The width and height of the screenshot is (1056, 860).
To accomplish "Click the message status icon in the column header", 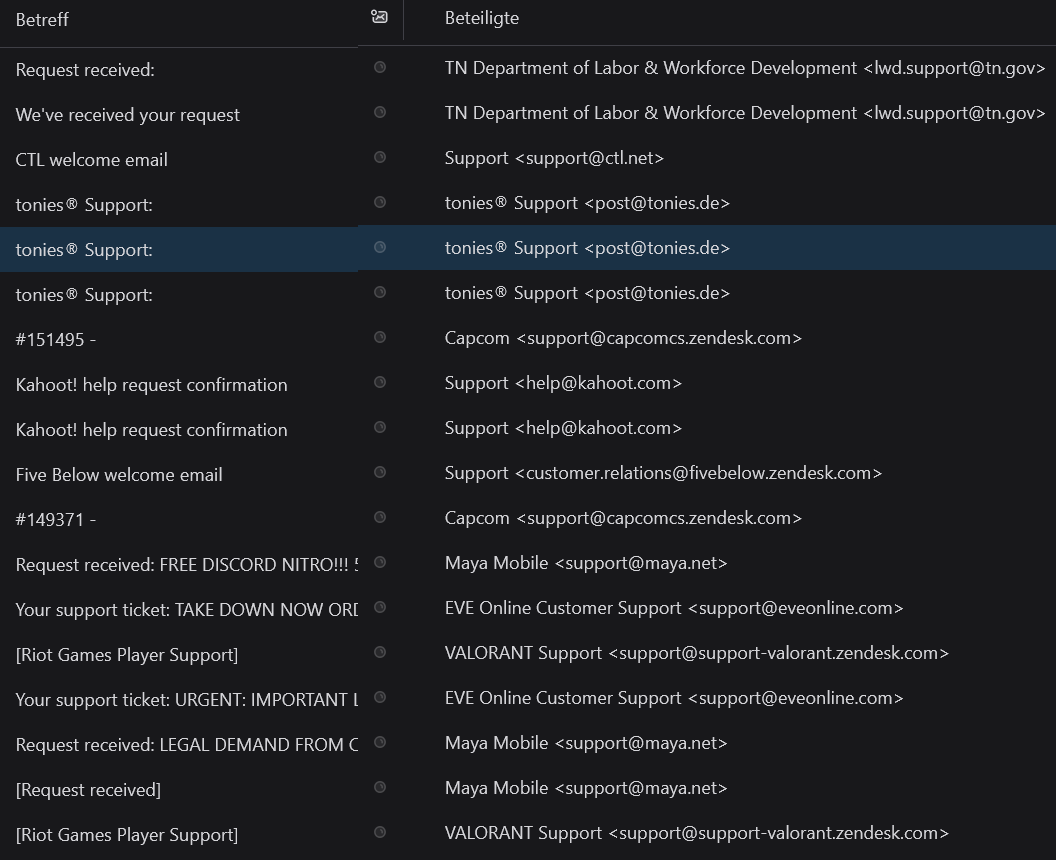I will point(380,17).
